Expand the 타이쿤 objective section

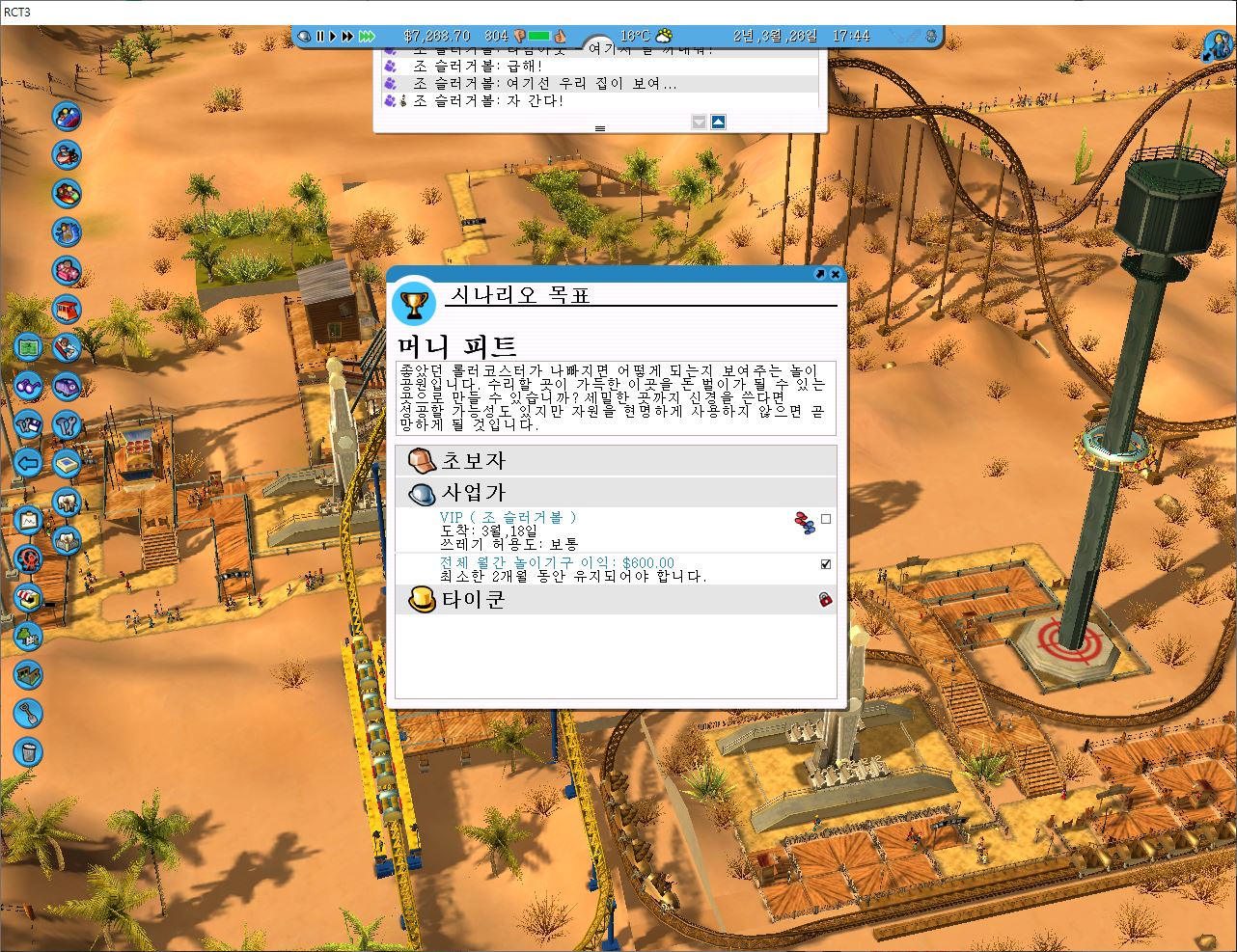617,599
